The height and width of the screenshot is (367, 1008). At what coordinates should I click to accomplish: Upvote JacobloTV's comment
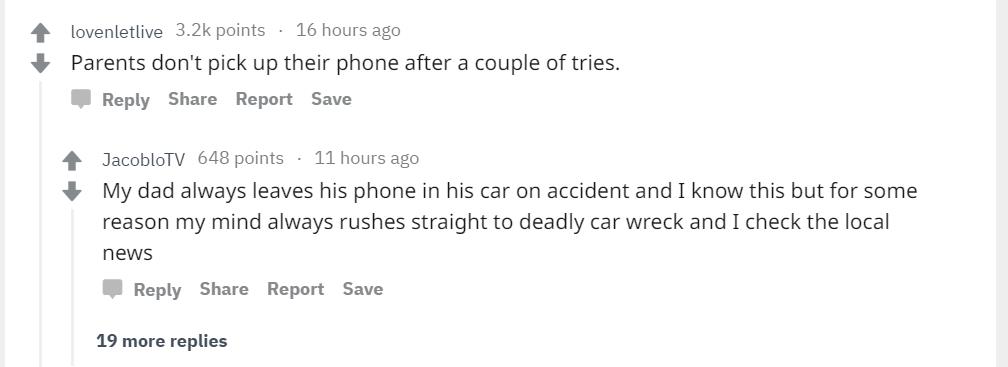[72, 160]
